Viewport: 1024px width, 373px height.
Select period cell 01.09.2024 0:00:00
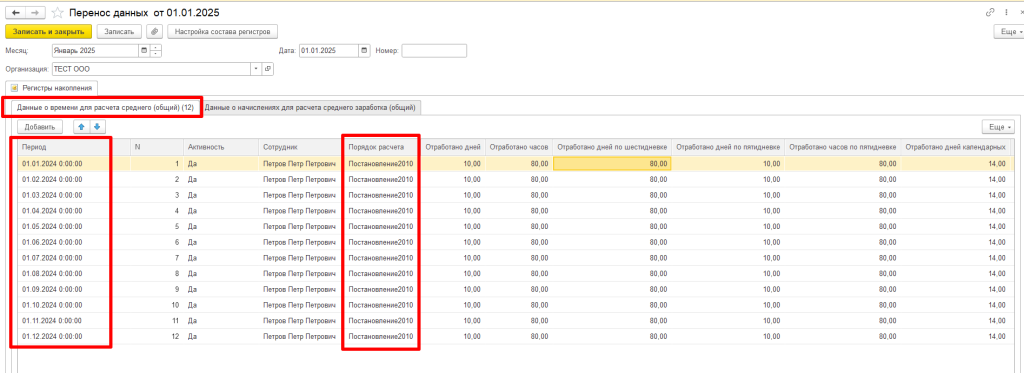pos(73,289)
